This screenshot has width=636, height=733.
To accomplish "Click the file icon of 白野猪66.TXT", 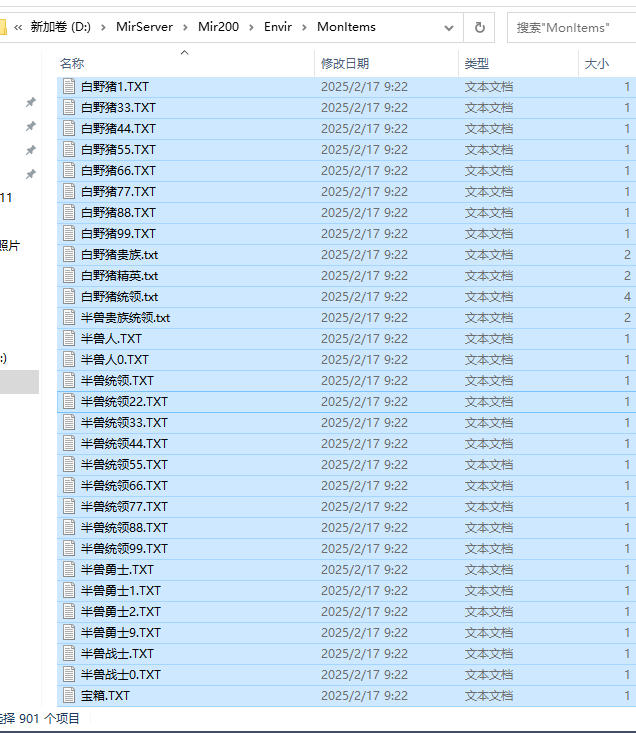I will (69, 171).
